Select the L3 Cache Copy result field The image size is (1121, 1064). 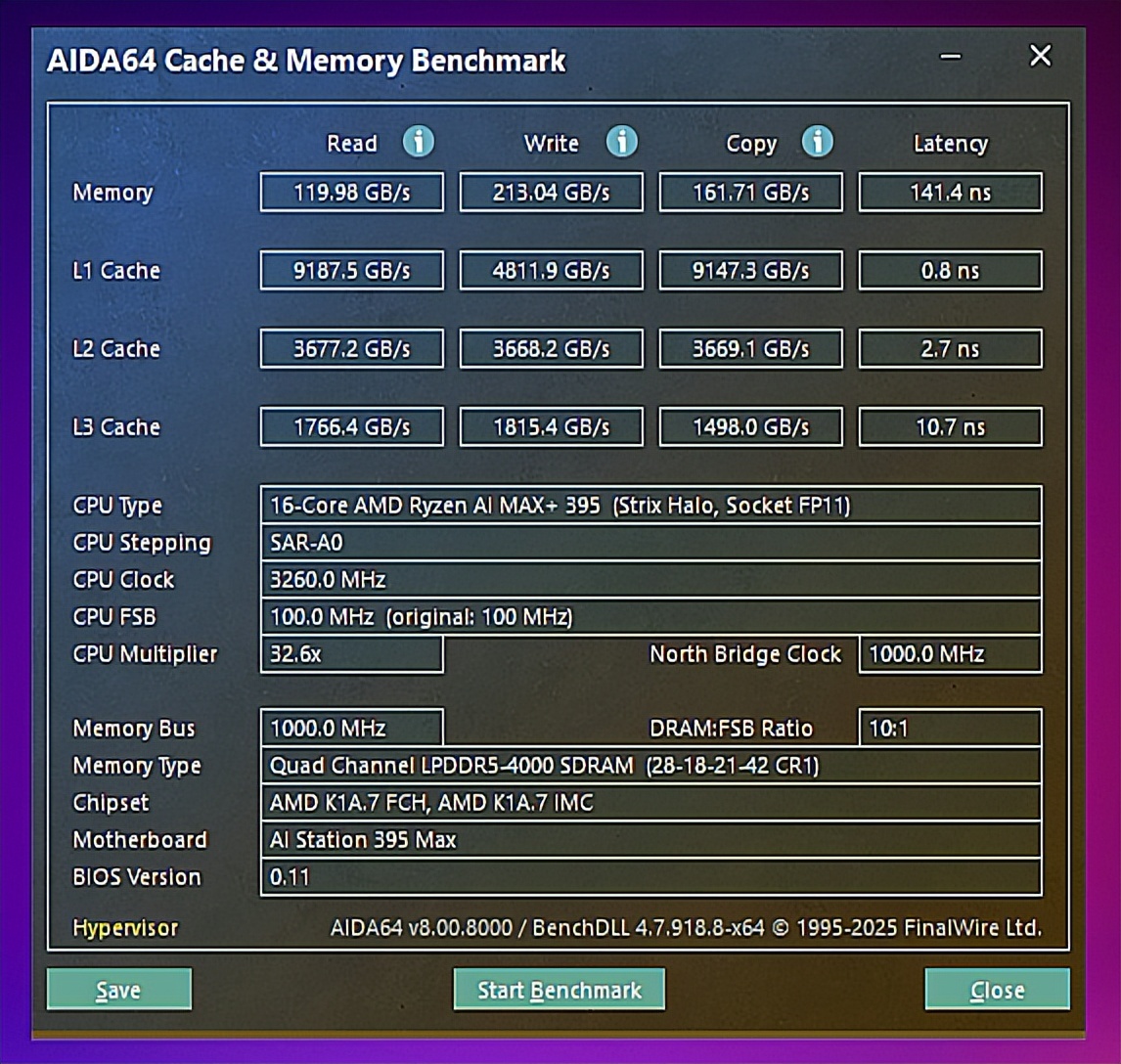[750, 426]
